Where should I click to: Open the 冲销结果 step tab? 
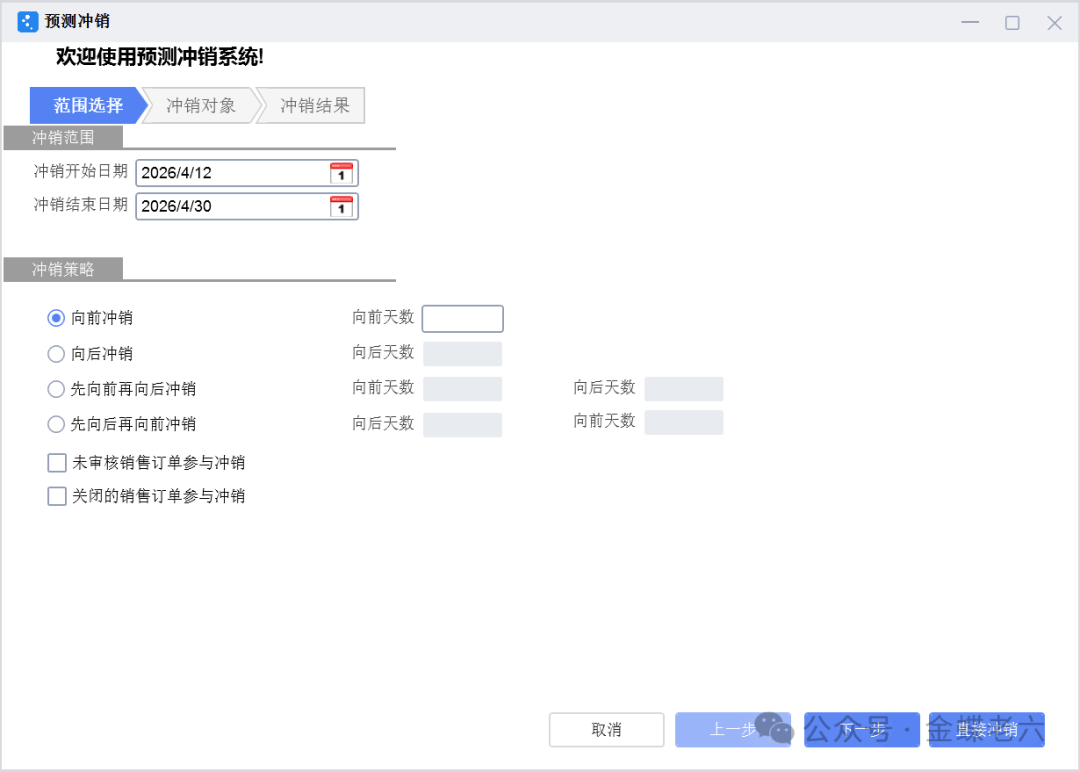tap(314, 105)
